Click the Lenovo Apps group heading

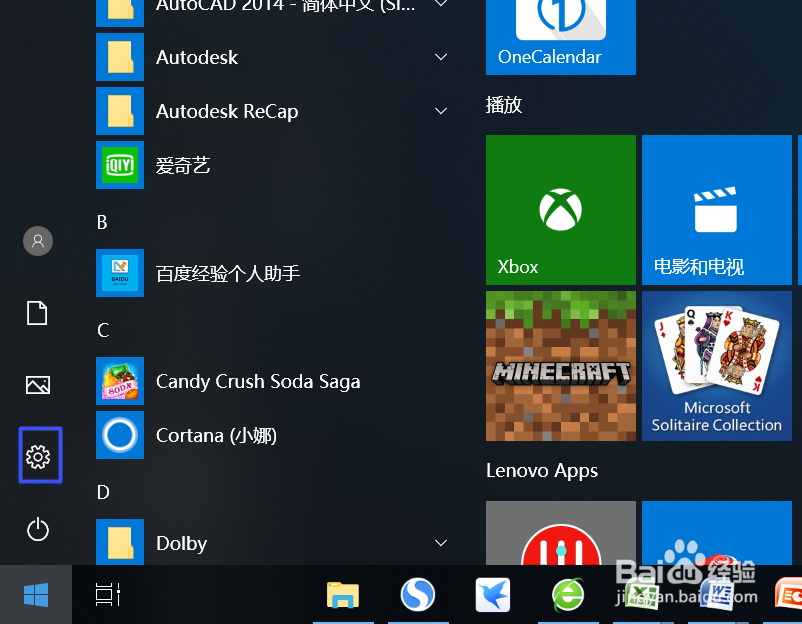pyautogui.click(x=542, y=471)
